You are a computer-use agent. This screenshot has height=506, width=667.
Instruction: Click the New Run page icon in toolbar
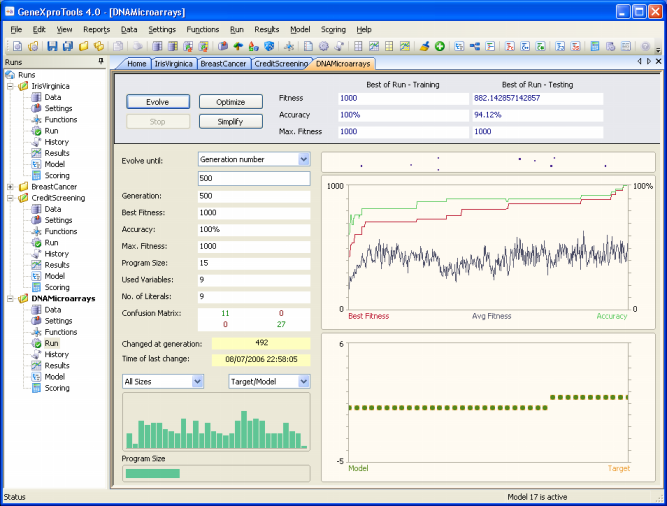17,46
